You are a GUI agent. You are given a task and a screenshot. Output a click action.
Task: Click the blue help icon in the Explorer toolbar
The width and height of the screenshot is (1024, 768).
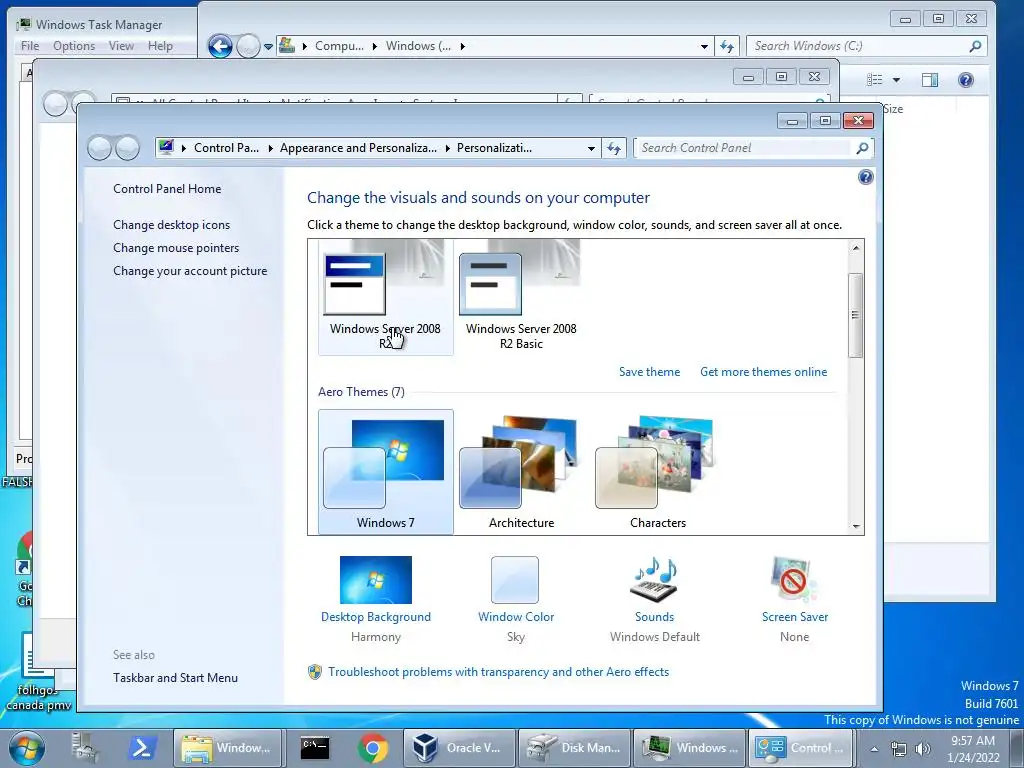966,80
